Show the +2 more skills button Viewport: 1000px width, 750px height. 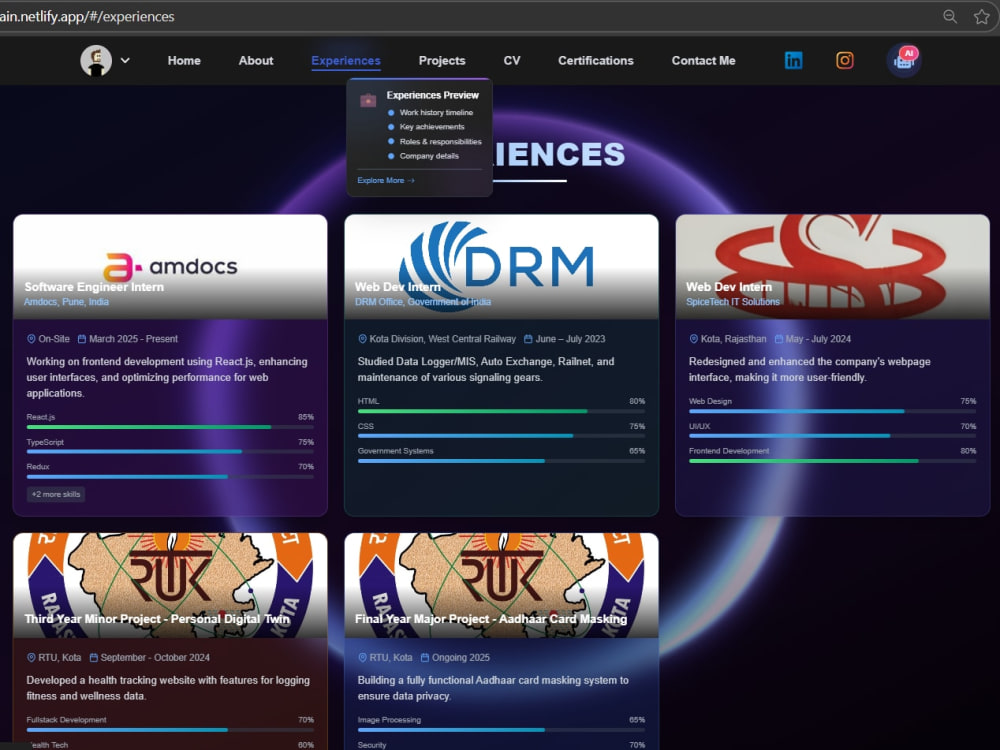pyautogui.click(x=56, y=494)
